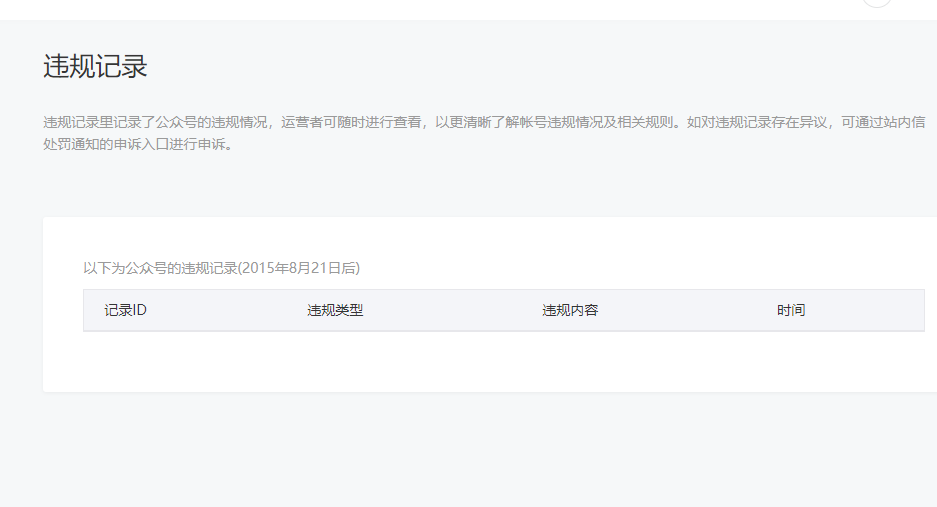Select the 时间 column header

point(791,310)
